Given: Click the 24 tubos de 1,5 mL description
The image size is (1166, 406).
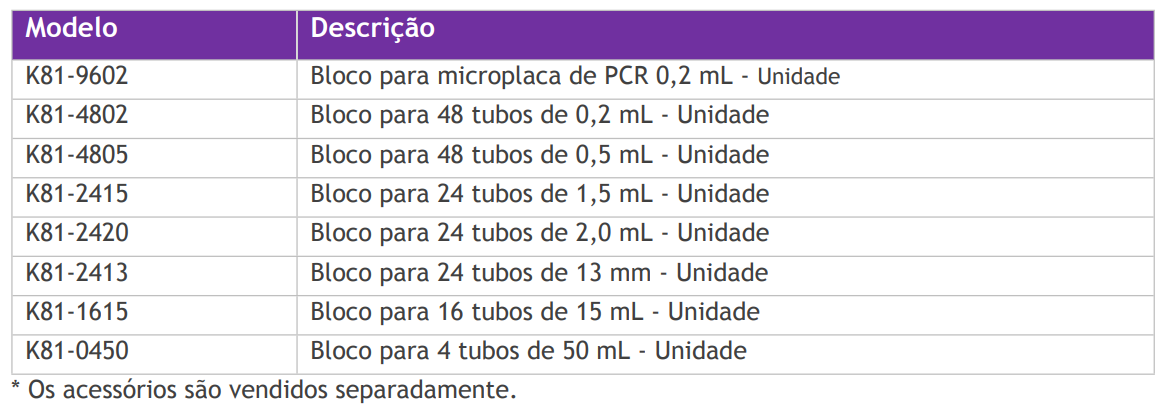Looking at the screenshot, I should coord(539,194).
